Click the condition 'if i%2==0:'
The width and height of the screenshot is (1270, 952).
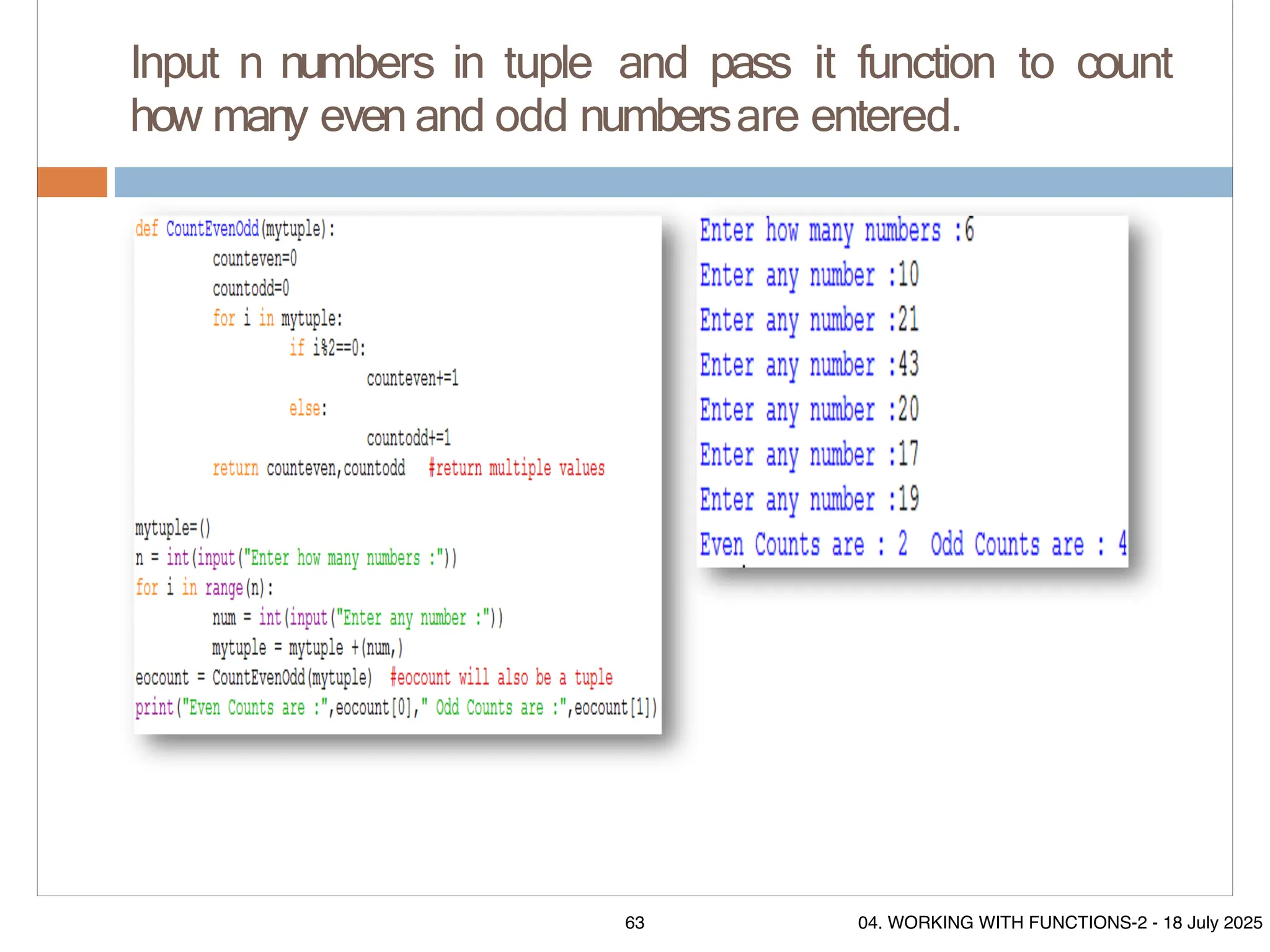(x=327, y=348)
